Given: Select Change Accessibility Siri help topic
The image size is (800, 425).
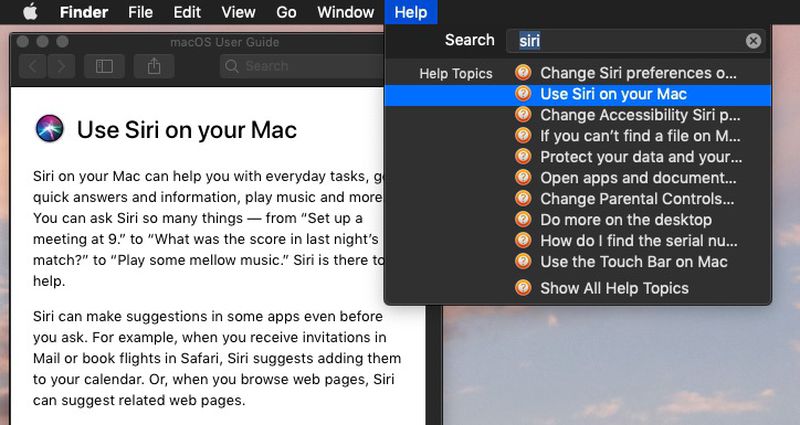Looking at the screenshot, I should (578, 115).
